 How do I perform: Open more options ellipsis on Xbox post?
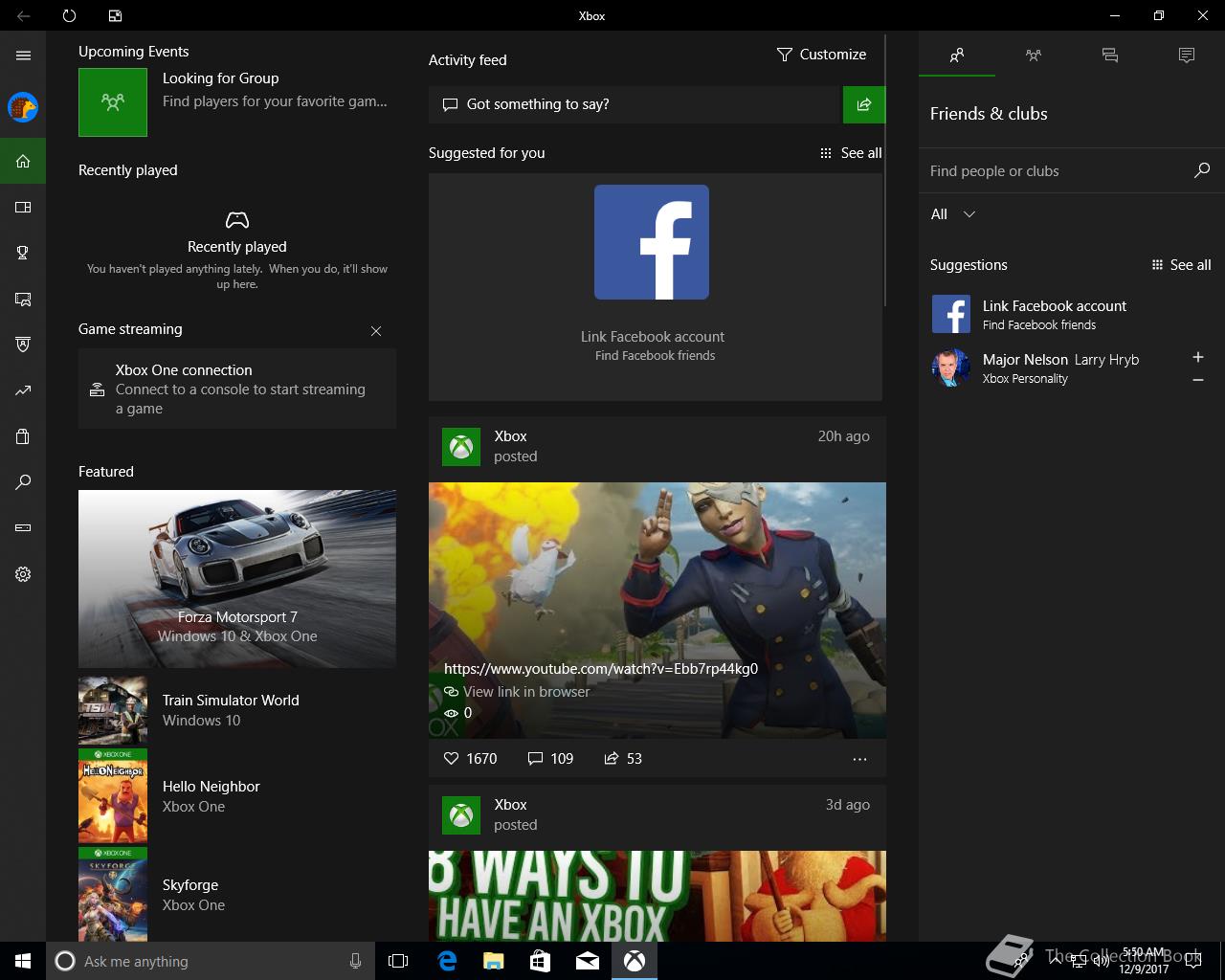(859, 759)
